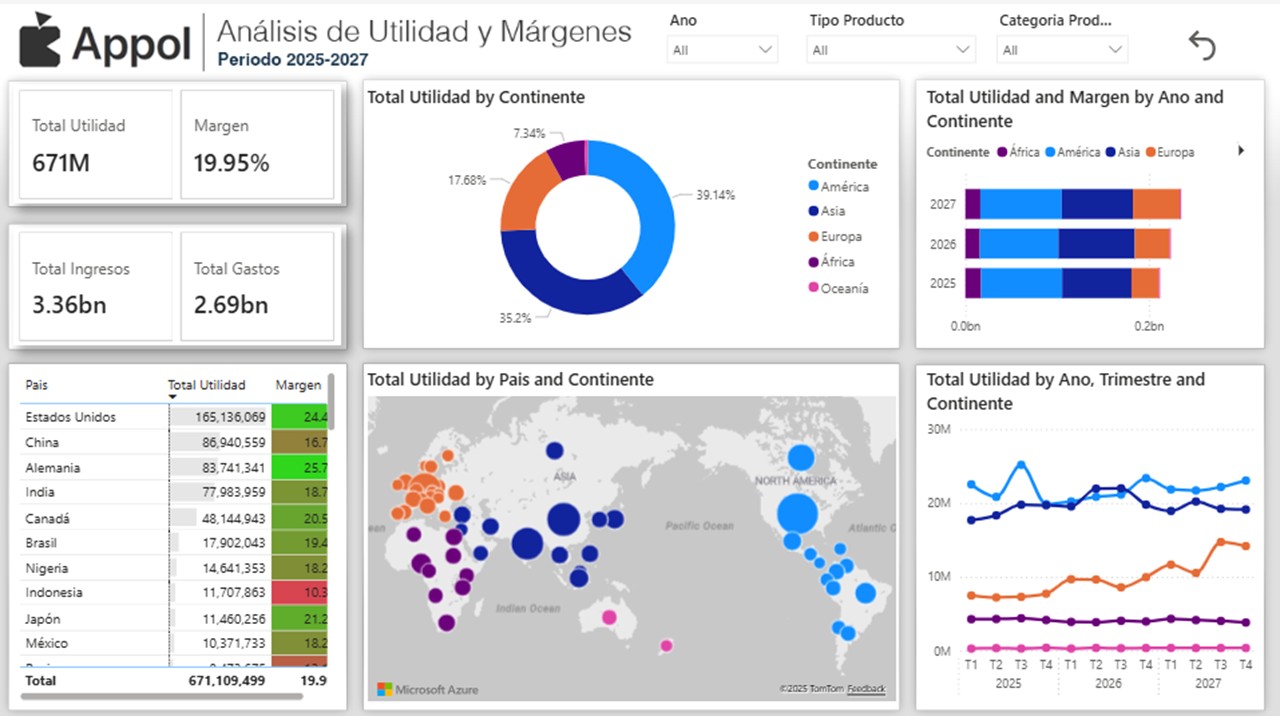
Task: Reset the report with the circular back arrow
Action: point(1202,44)
